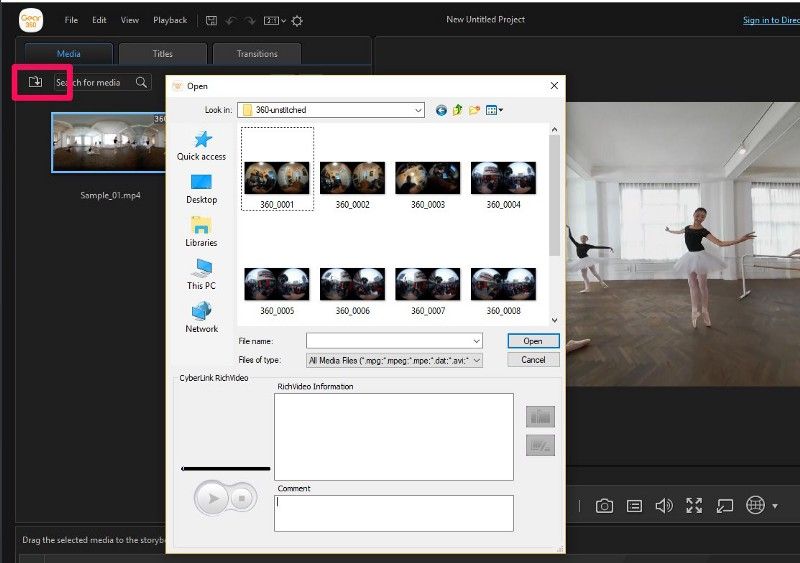Click the undock preview window icon
800x563 pixels.
724,506
